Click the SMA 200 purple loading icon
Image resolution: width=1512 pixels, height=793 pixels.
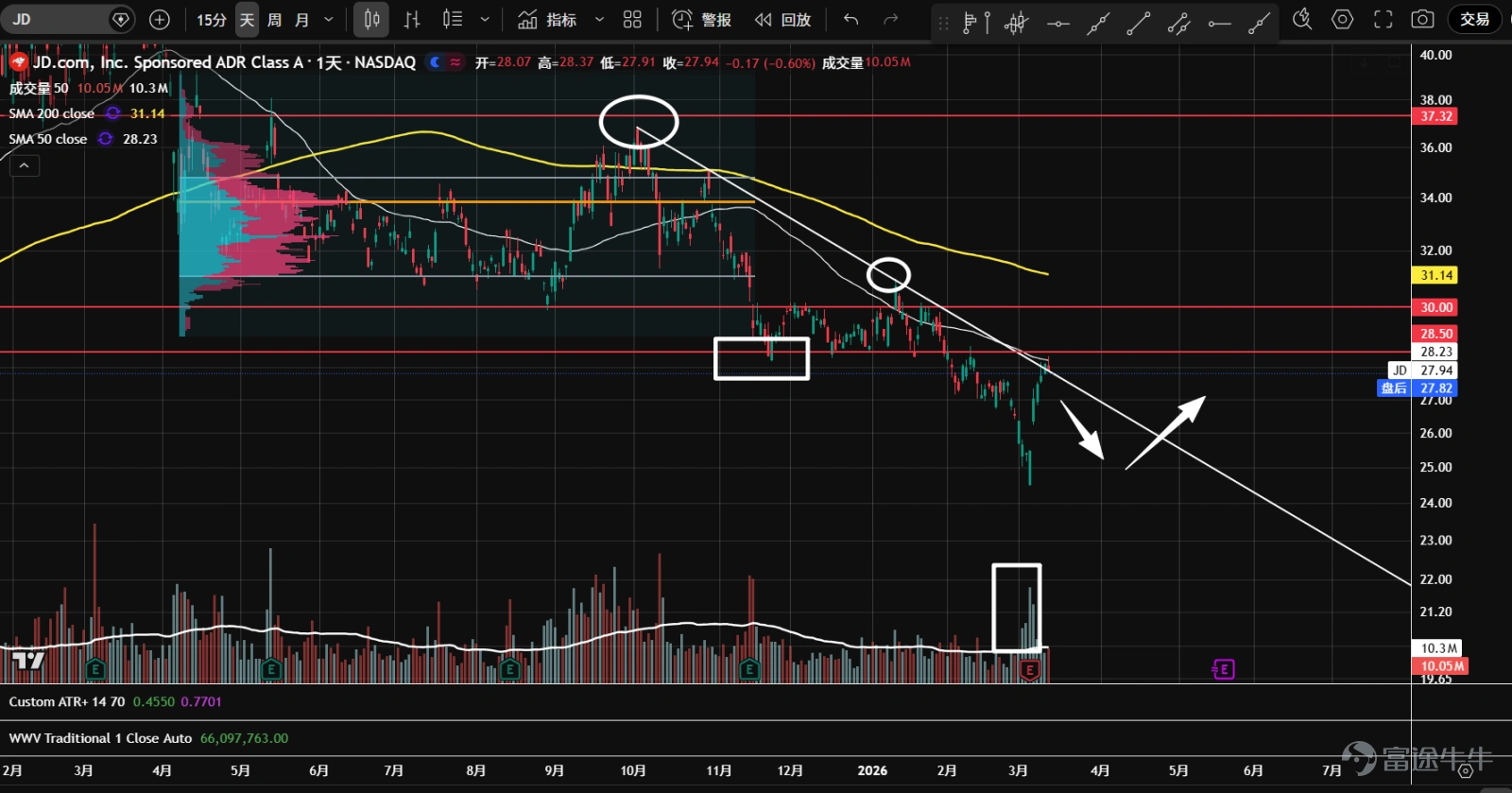click(x=112, y=113)
